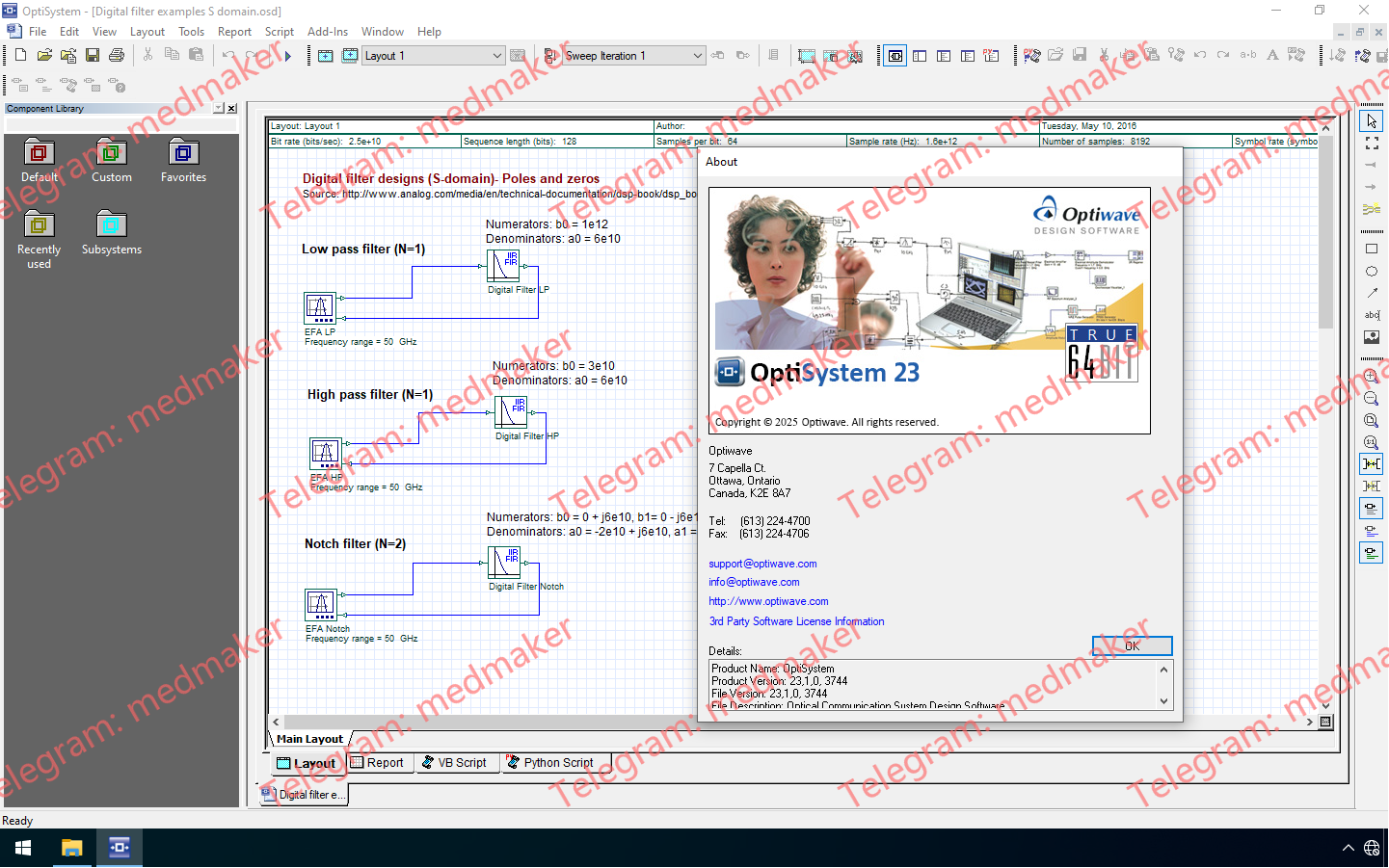The image size is (1389, 868).
Task: Click OK in the About dialog
Action: [x=1132, y=646]
